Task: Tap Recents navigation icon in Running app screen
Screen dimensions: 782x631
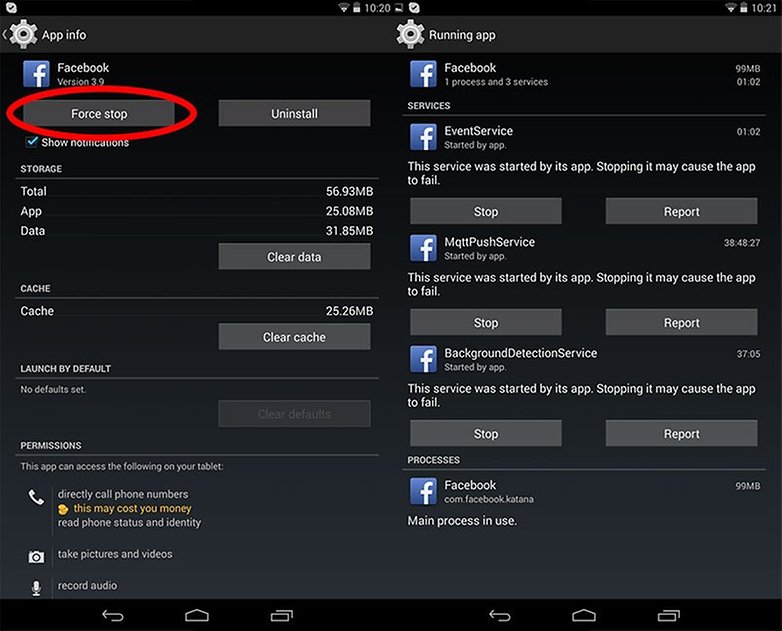Action: coord(669,616)
